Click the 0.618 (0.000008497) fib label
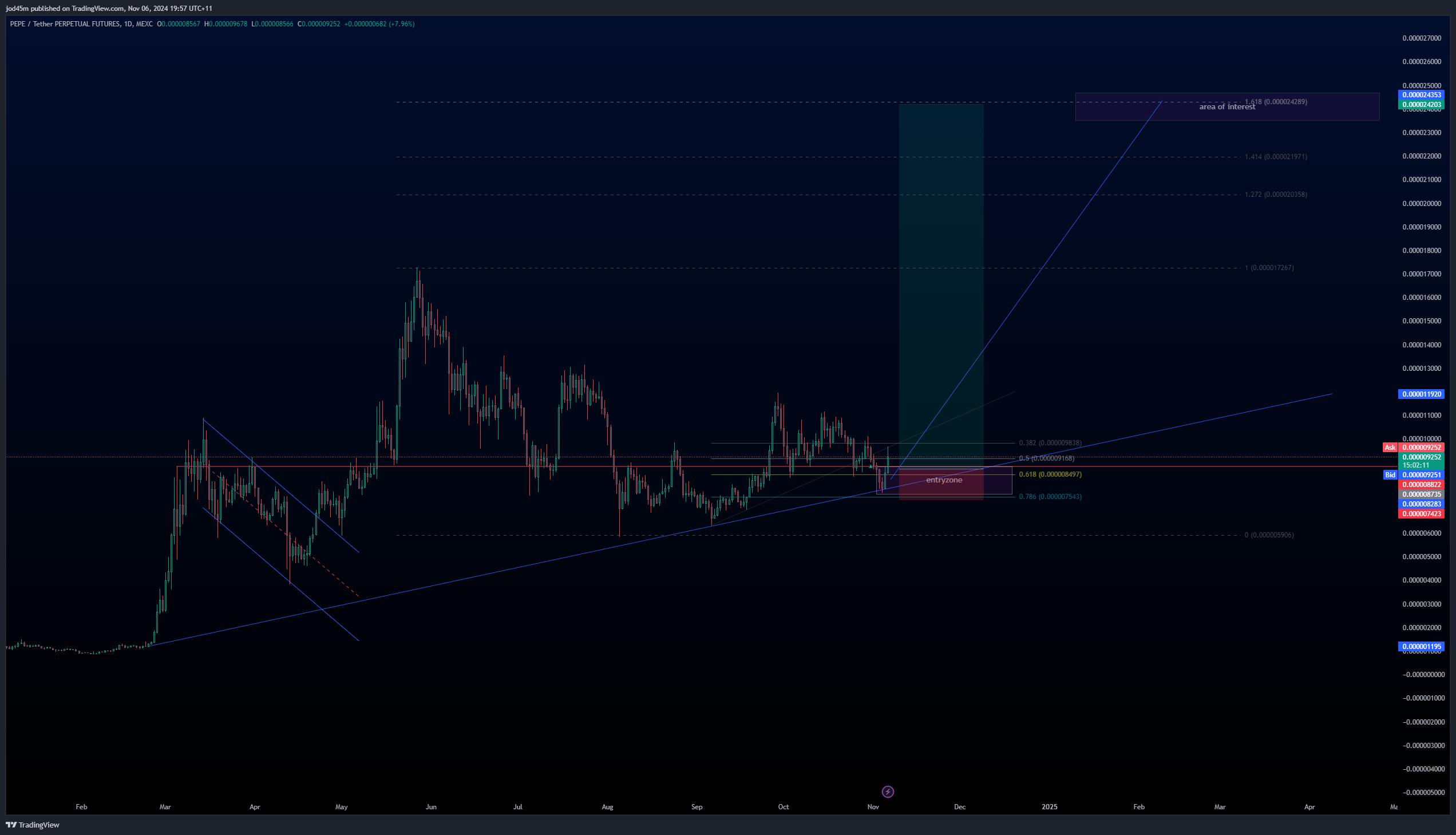Screen dimensions: 1456x835 click(x=1051, y=474)
